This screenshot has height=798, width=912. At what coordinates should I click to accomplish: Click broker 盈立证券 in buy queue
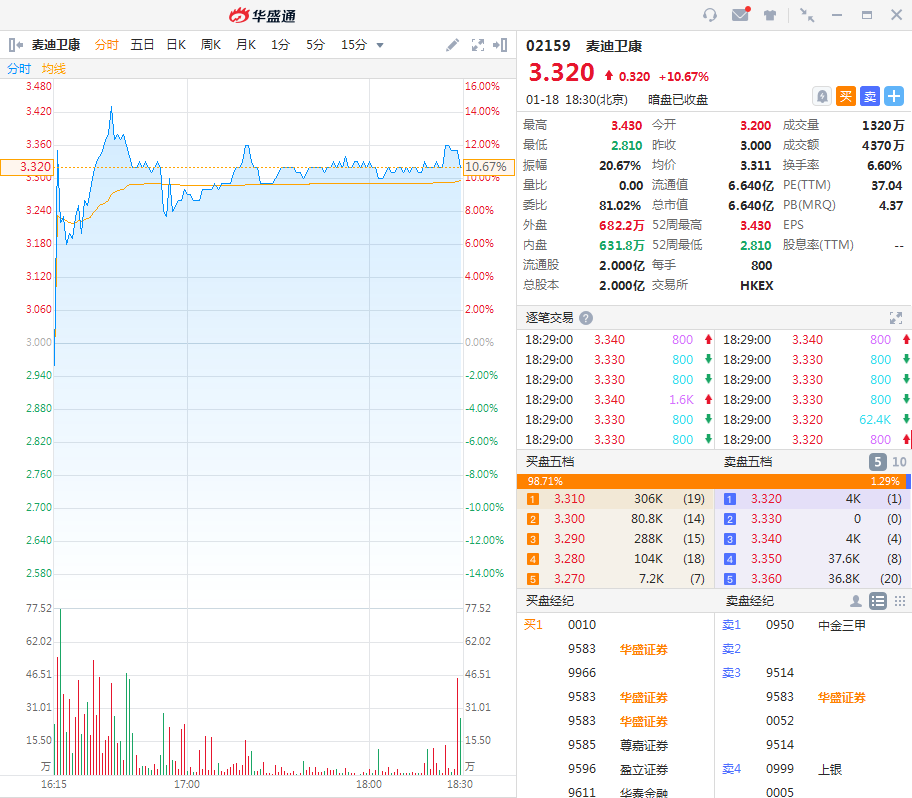point(644,770)
